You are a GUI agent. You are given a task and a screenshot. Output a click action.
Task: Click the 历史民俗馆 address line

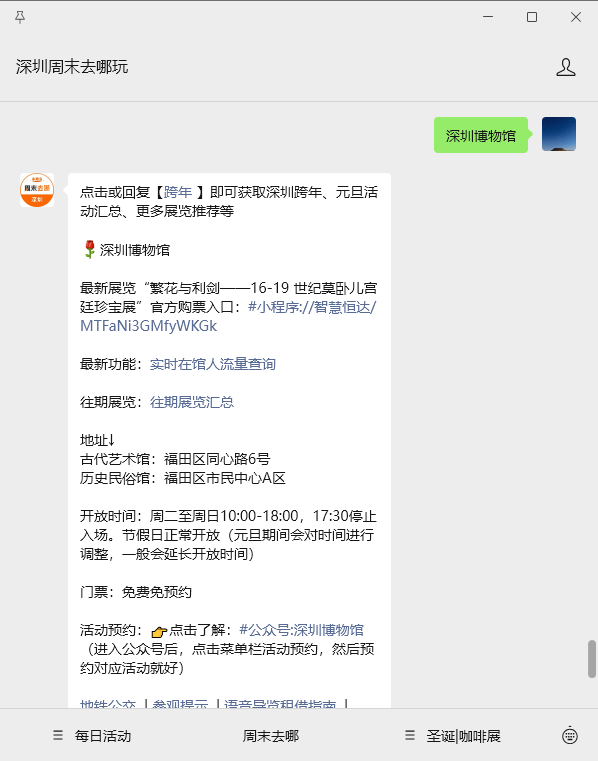pyautogui.click(x=183, y=478)
